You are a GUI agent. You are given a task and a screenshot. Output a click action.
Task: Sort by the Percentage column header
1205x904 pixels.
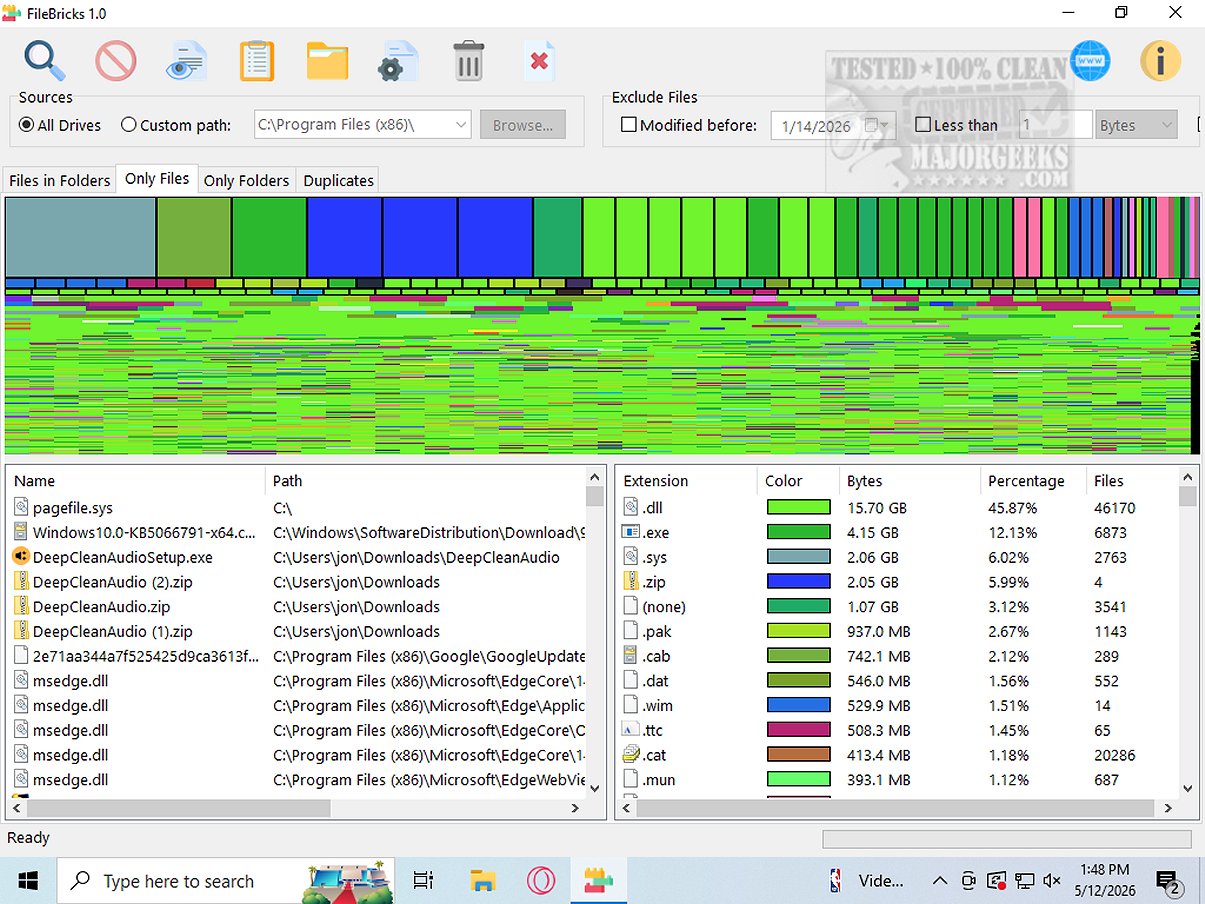(1034, 481)
